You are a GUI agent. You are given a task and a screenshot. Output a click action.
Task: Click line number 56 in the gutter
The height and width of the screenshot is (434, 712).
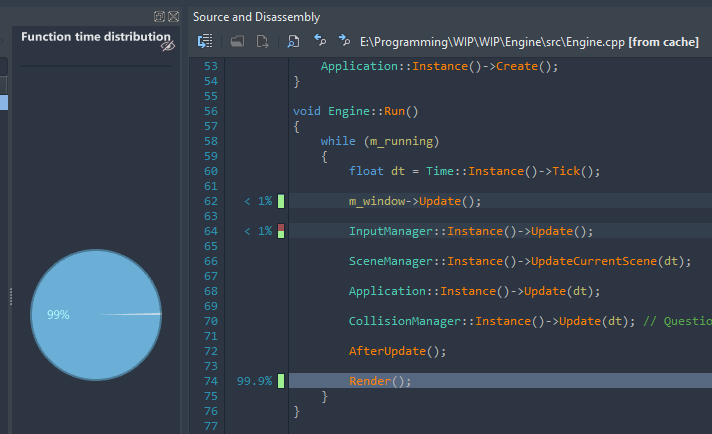click(211, 111)
